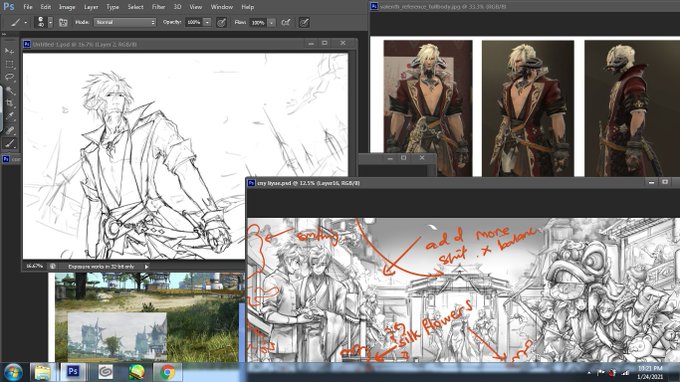Click the 16.67% zoom field in status bar

pyautogui.click(x=34, y=266)
